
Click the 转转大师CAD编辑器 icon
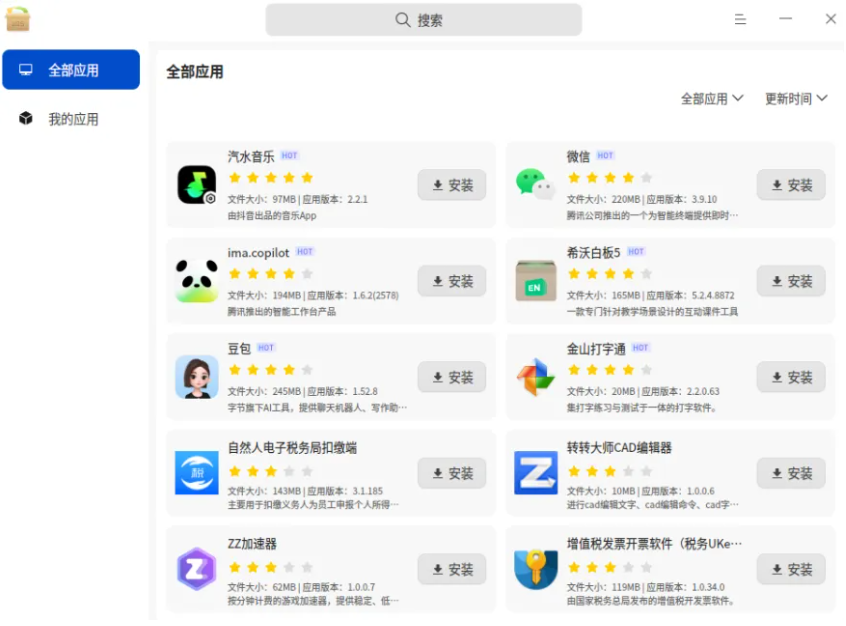[x=535, y=473]
